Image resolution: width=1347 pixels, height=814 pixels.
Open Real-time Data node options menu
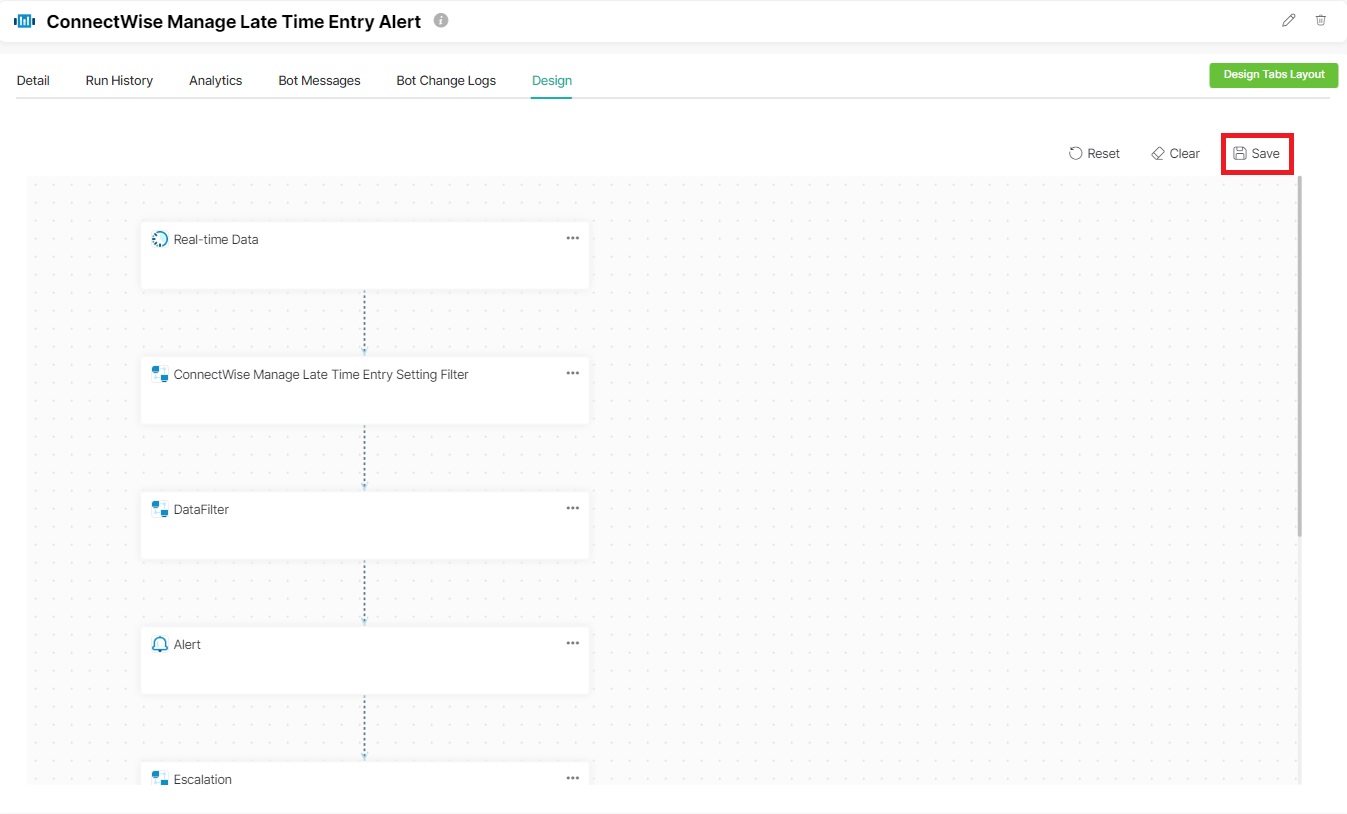[x=572, y=238]
